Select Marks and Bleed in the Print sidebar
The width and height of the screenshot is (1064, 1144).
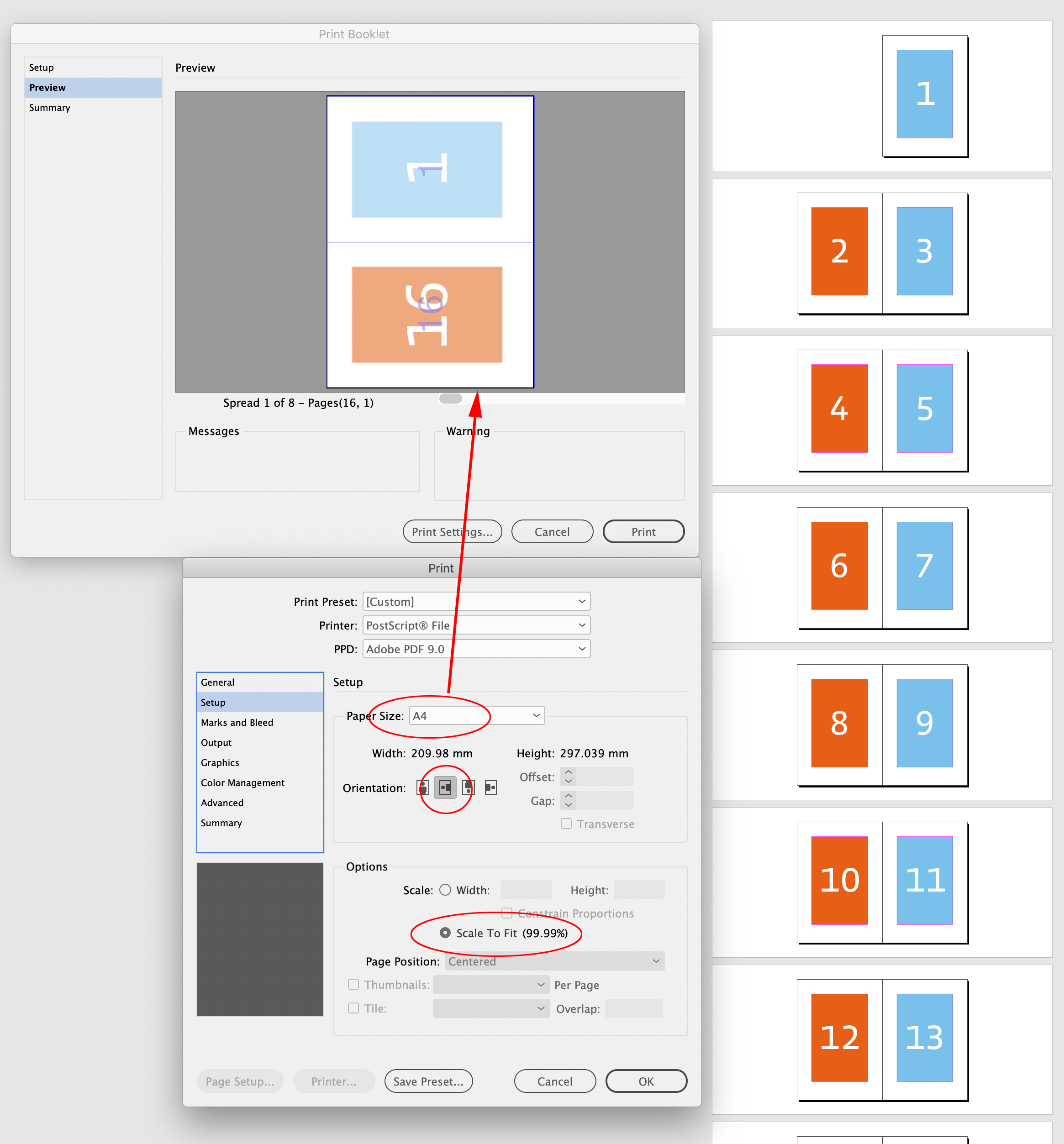(x=237, y=722)
